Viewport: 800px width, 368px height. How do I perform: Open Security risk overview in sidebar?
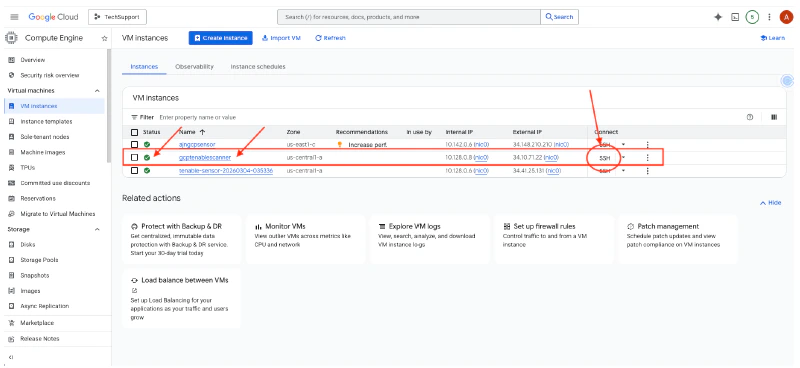click(49, 76)
